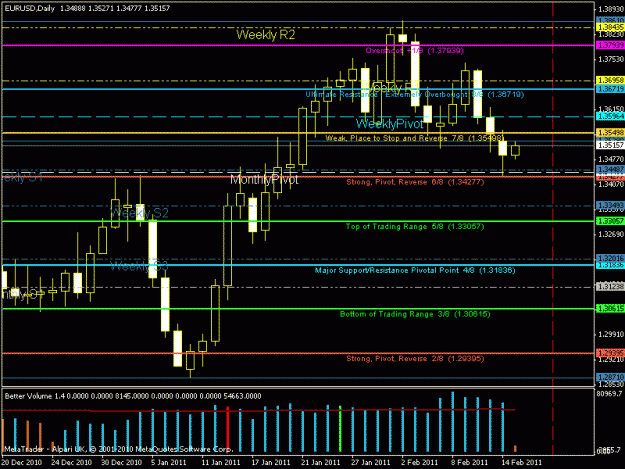Screen dimensions: 625x469
Task: Click the 20 Dec 2010 date label
Action: (x=21, y=462)
